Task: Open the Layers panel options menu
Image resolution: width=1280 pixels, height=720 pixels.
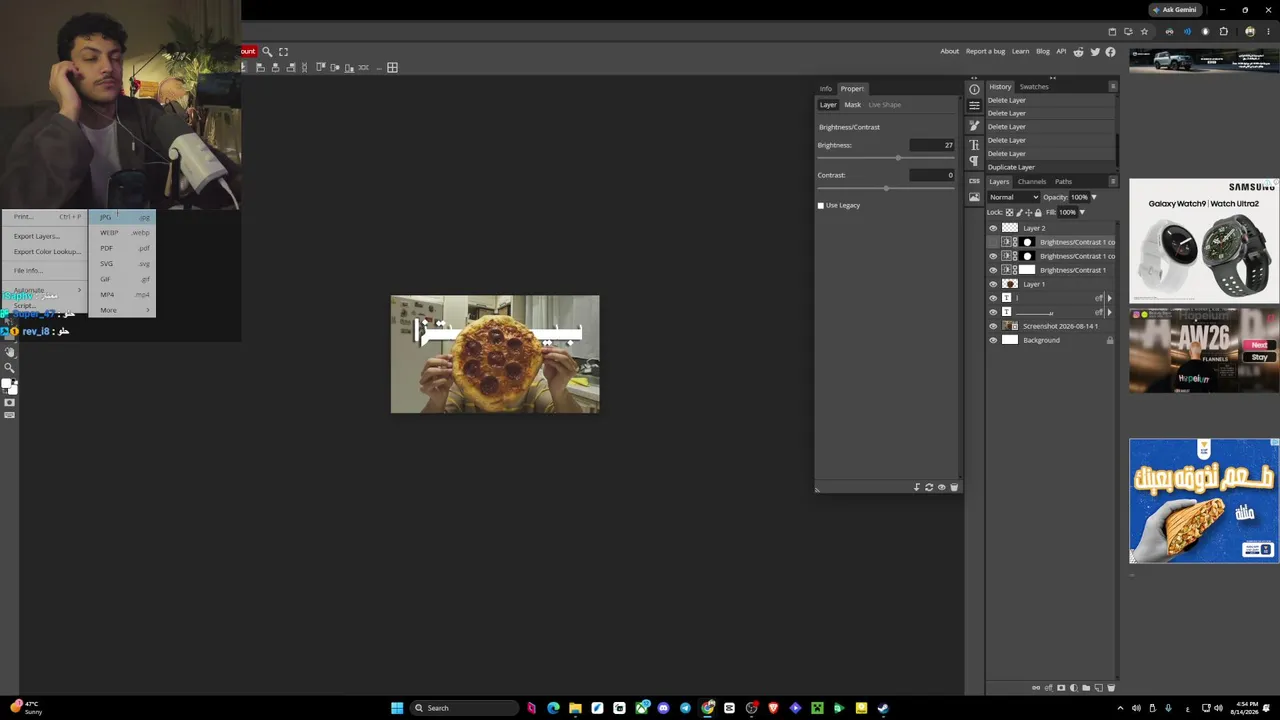Action: pos(1113,181)
